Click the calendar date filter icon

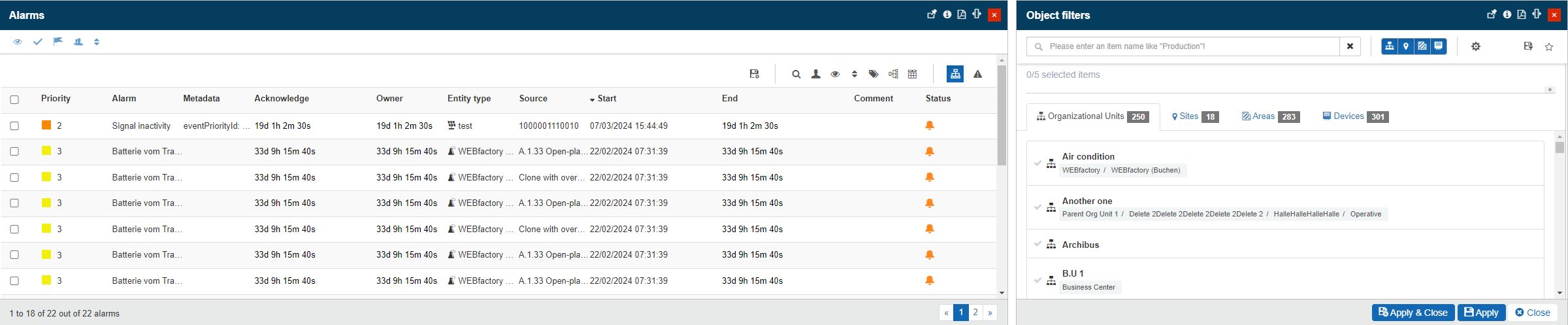(913, 74)
